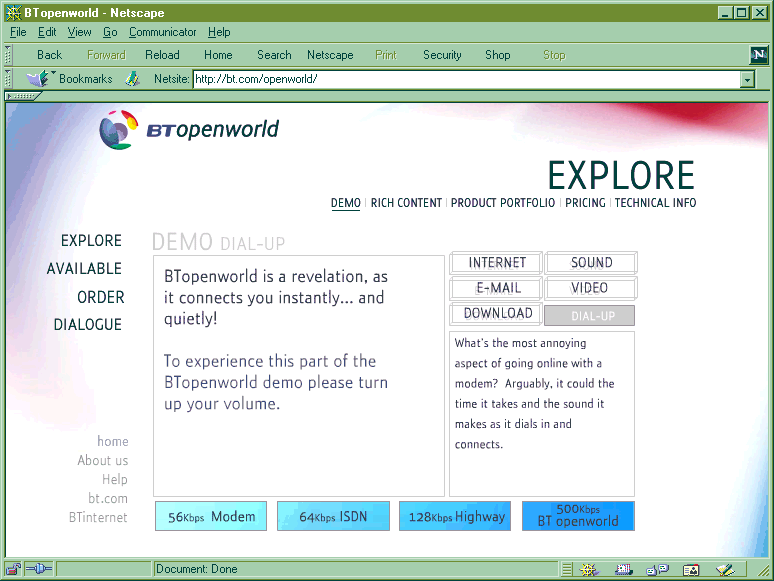Viewport: 774px width, 581px height.
Task: Click the DOWNLOAD demo button
Action: 496,314
